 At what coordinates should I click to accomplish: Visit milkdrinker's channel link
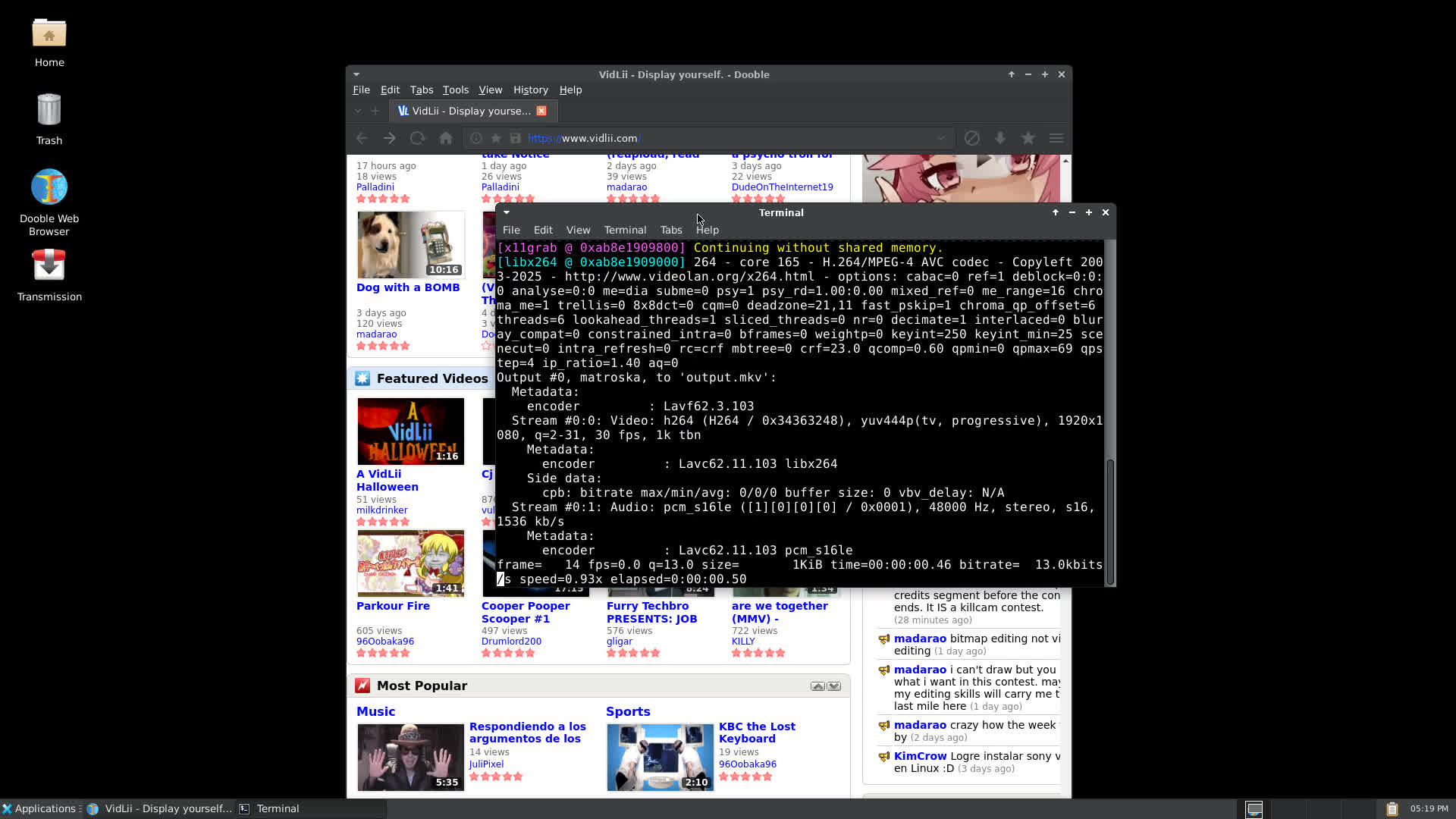click(381, 510)
